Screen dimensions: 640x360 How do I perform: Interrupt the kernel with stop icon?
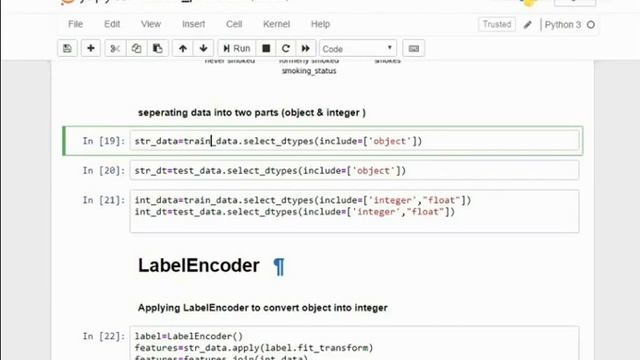pyautogui.click(x=266, y=49)
